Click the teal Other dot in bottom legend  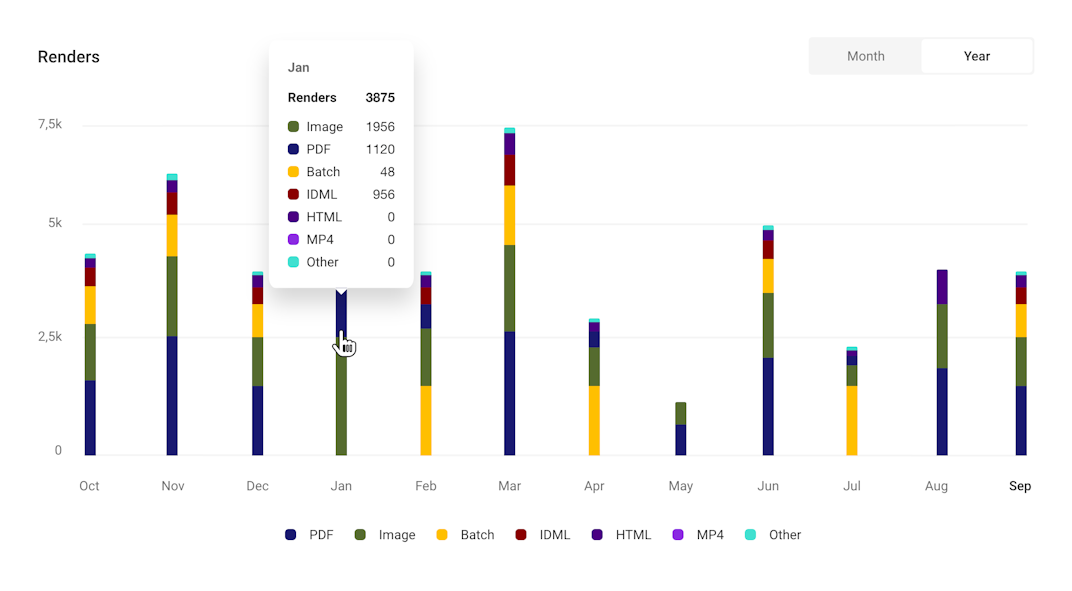[x=750, y=535]
